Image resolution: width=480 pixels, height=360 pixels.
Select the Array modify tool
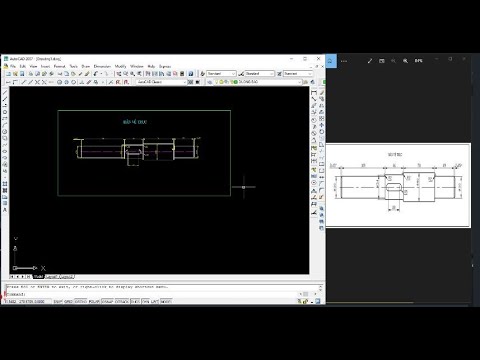322,118
